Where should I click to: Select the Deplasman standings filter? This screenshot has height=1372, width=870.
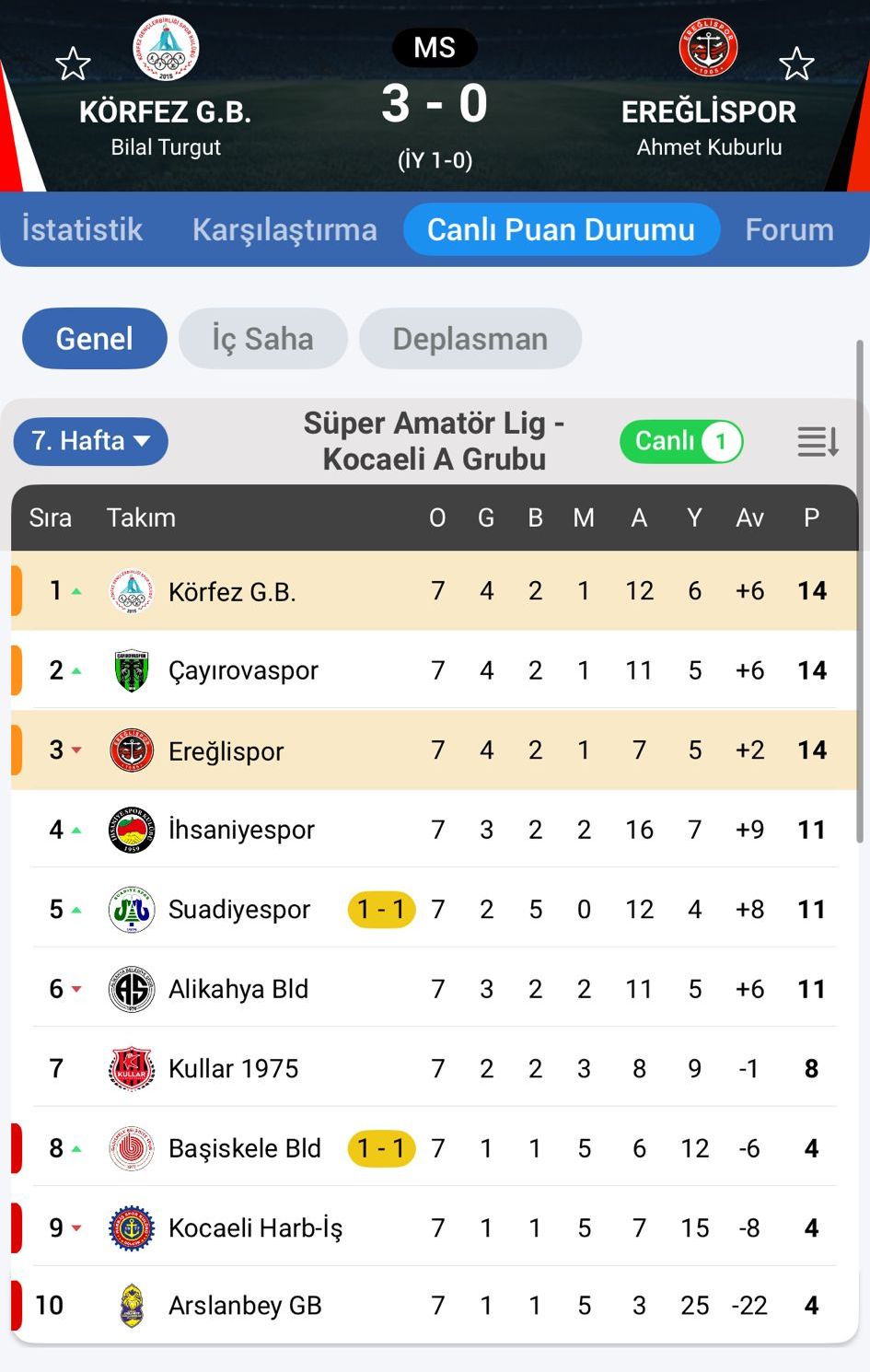tap(470, 339)
